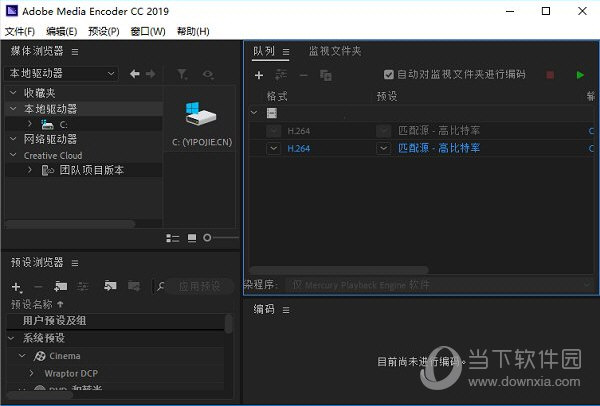Adjust the thumbnail zoom slider

[207, 238]
